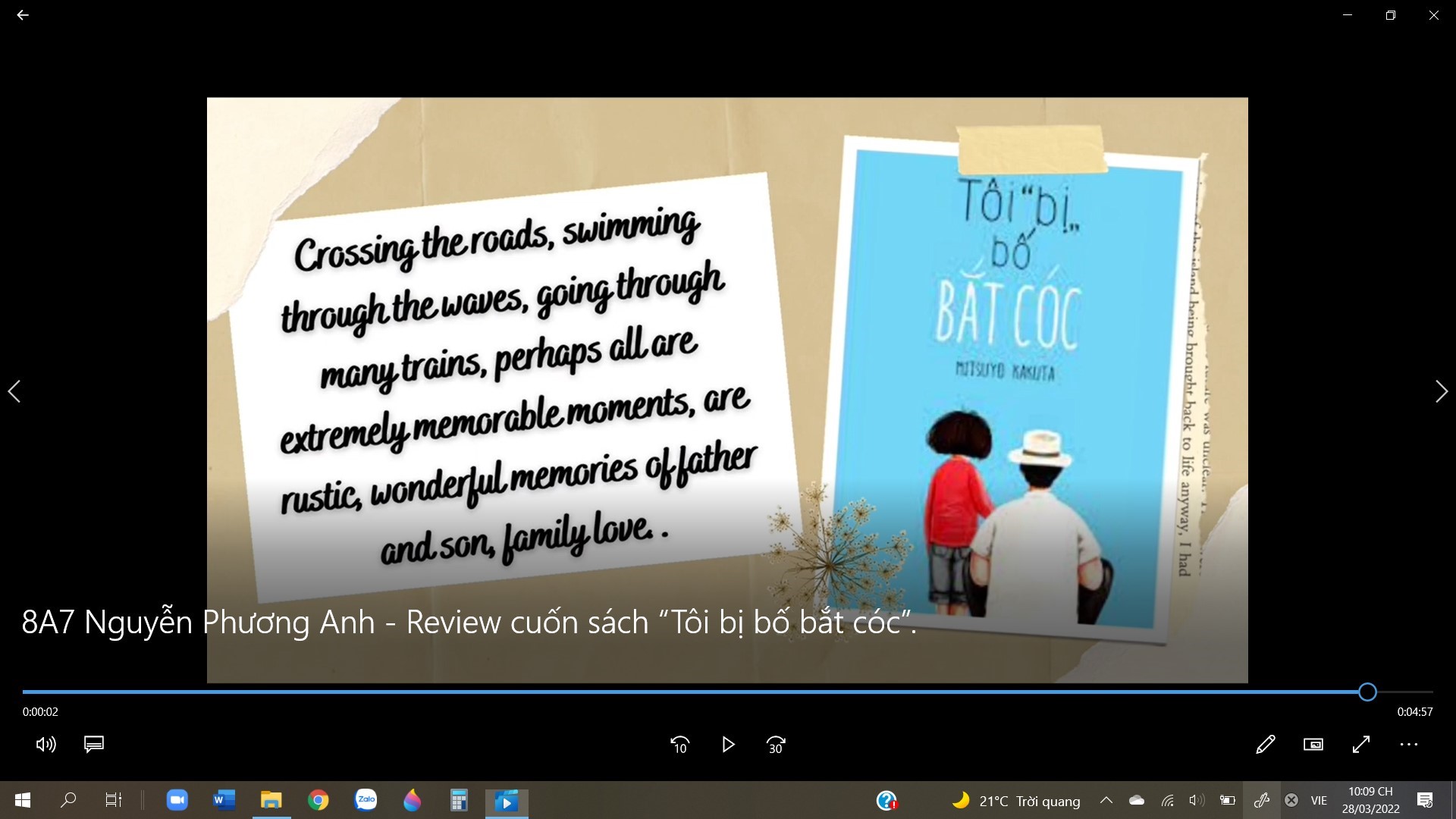Viewport: 1456px width, 819px height.
Task: Open Microsoft Word from the taskbar
Action: pos(224,800)
